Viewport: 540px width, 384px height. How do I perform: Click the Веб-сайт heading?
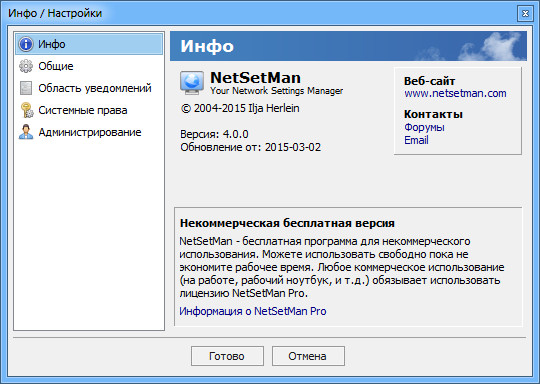pos(429,81)
